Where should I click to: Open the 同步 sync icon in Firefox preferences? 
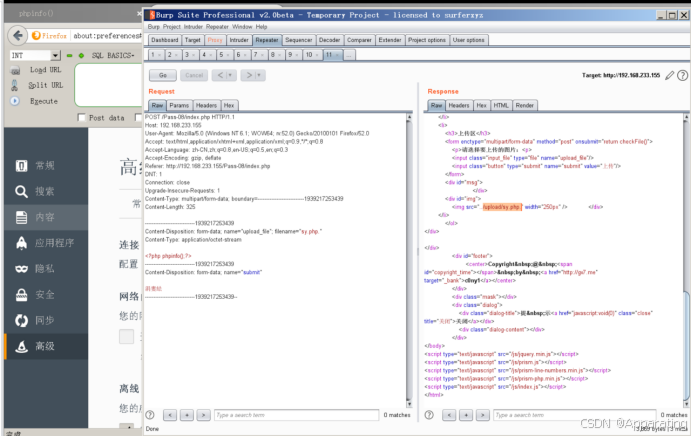point(22,320)
